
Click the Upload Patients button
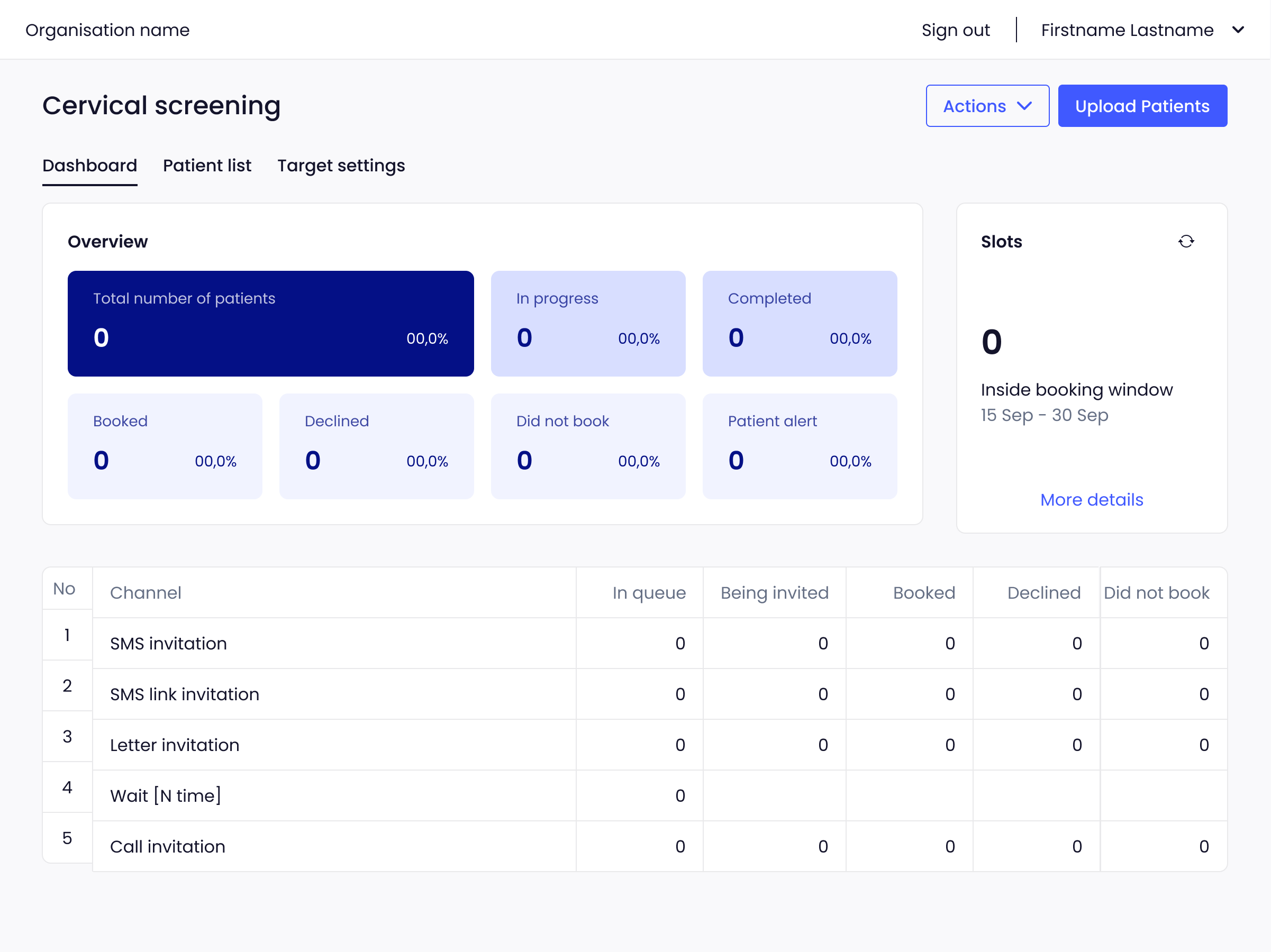[1142, 106]
